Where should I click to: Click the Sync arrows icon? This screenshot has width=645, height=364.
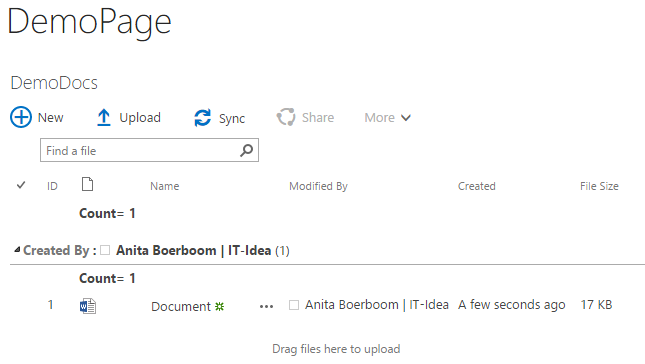[x=202, y=118]
